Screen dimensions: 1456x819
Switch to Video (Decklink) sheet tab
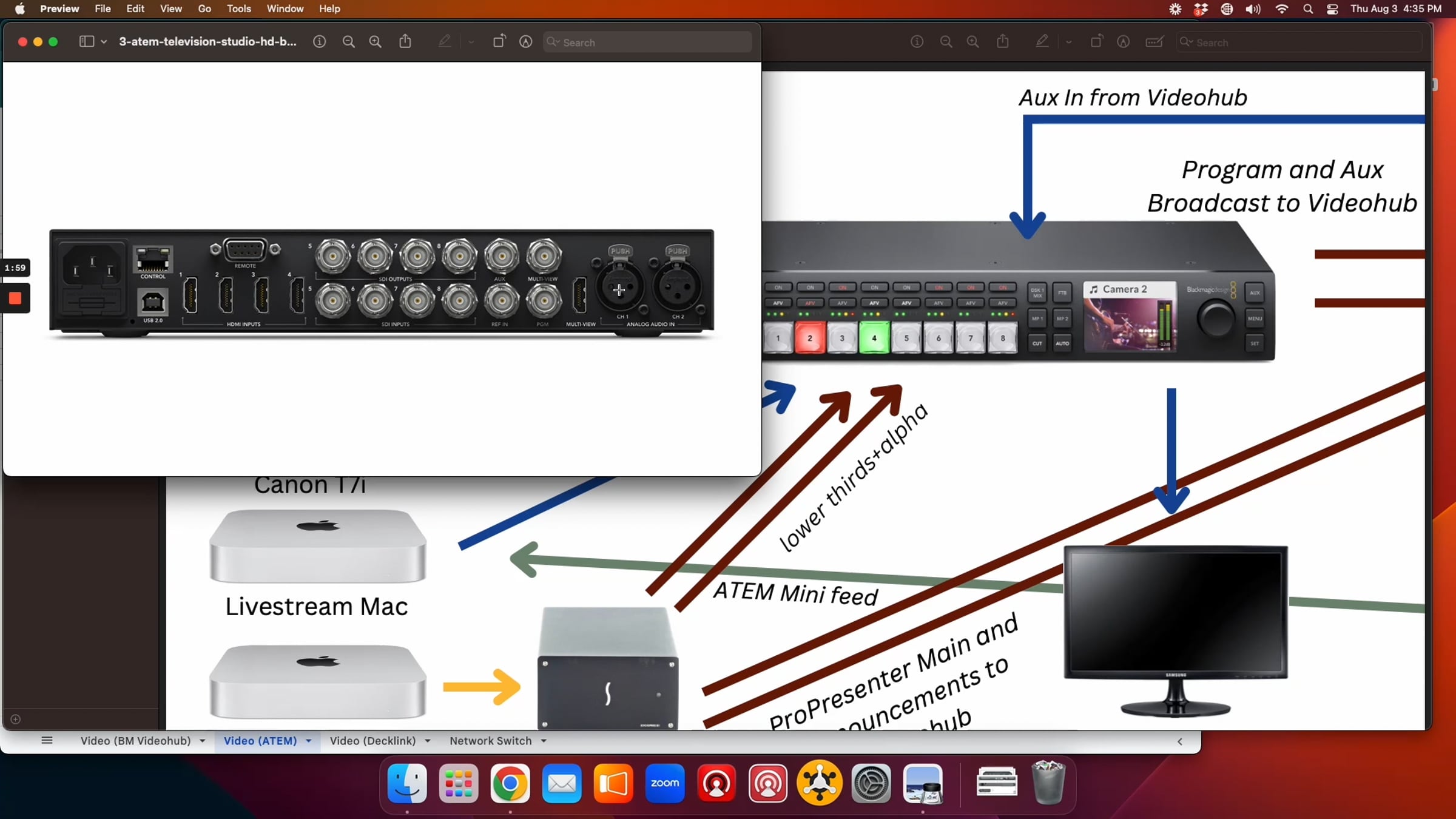tap(372, 741)
